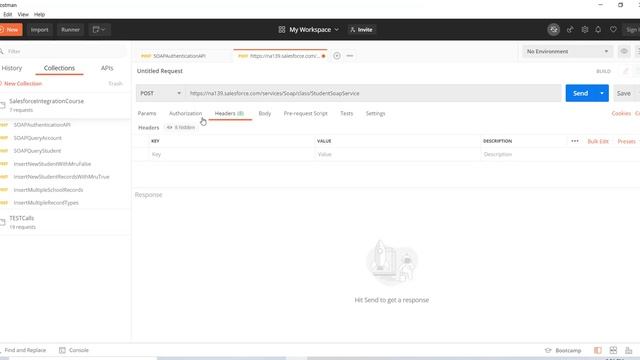This screenshot has width=640, height=360.
Task: Click the two-pane grid view icon in status bar
Action: coord(613,350)
